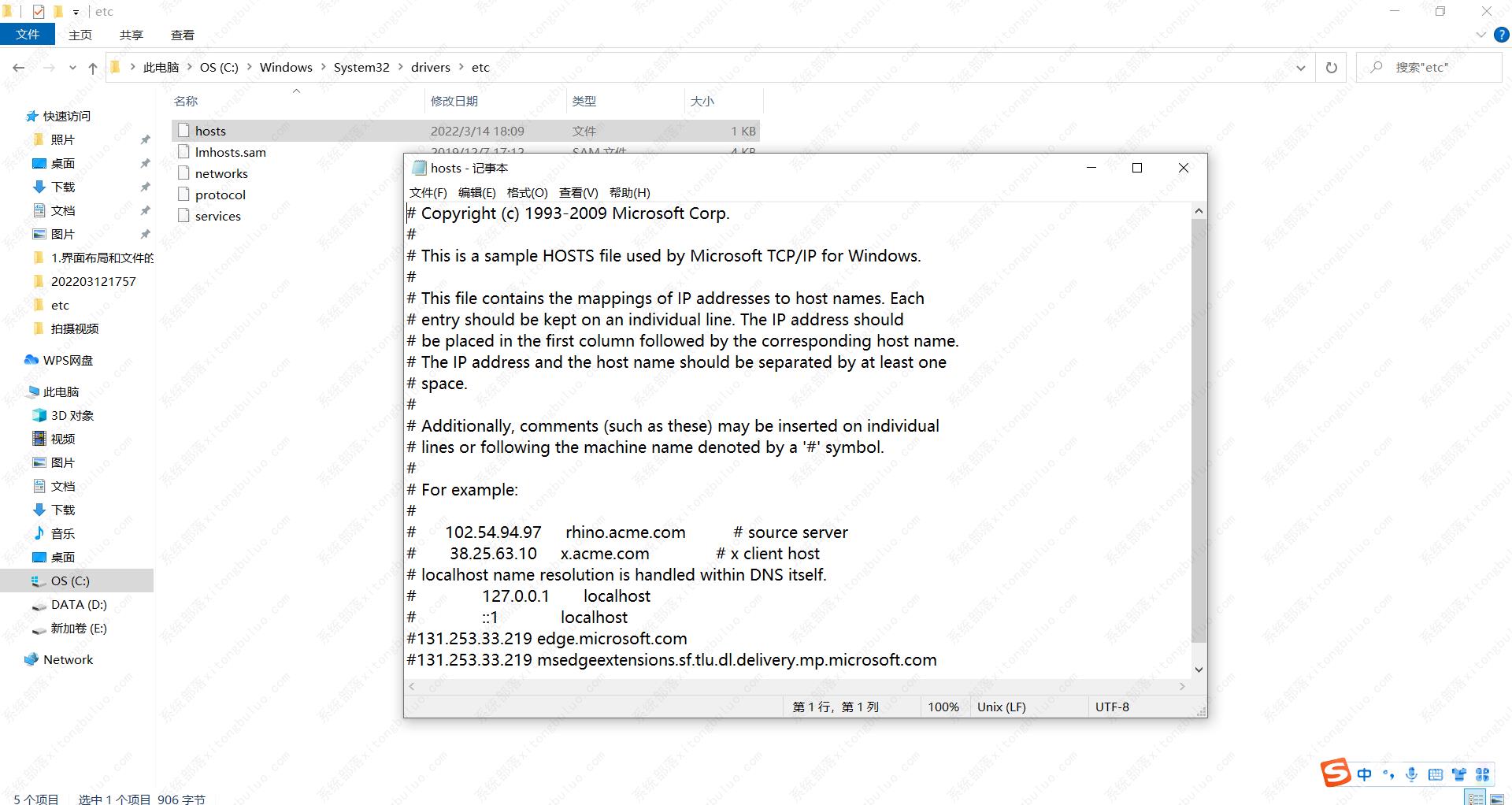Open 3D 对象 folder

click(x=72, y=415)
